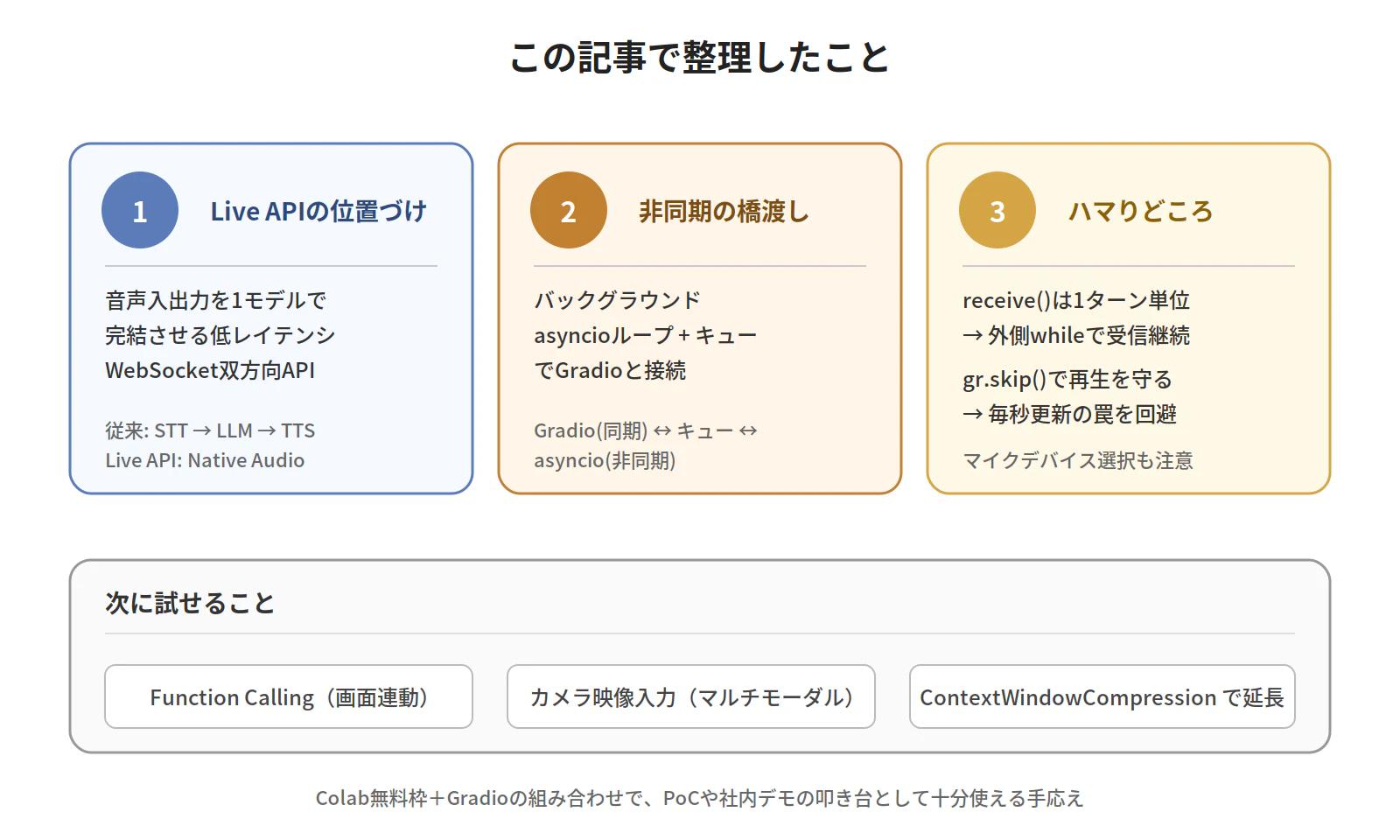
Task: Click the line '完結させる低レイテンシ'
Action: (x=220, y=335)
